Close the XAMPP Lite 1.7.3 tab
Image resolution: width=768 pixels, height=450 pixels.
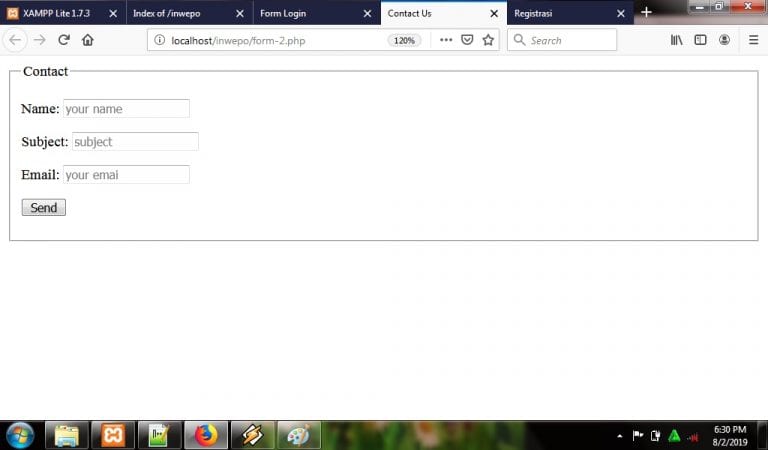(x=113, y=14)
